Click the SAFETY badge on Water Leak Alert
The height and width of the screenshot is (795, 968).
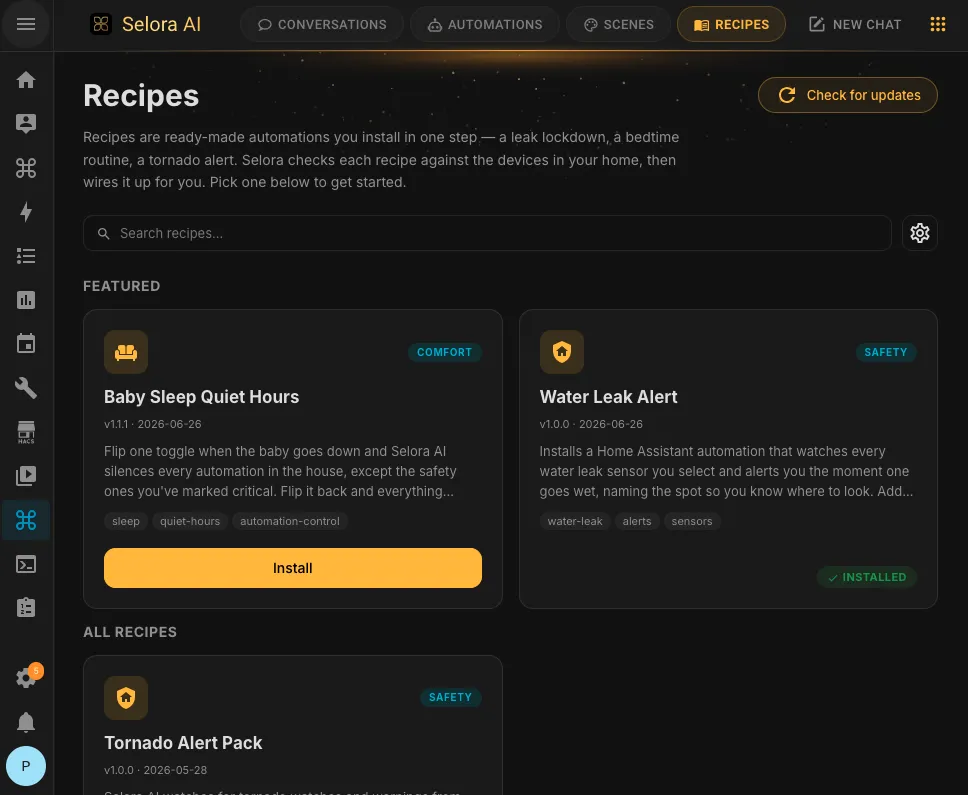[886, 352]
